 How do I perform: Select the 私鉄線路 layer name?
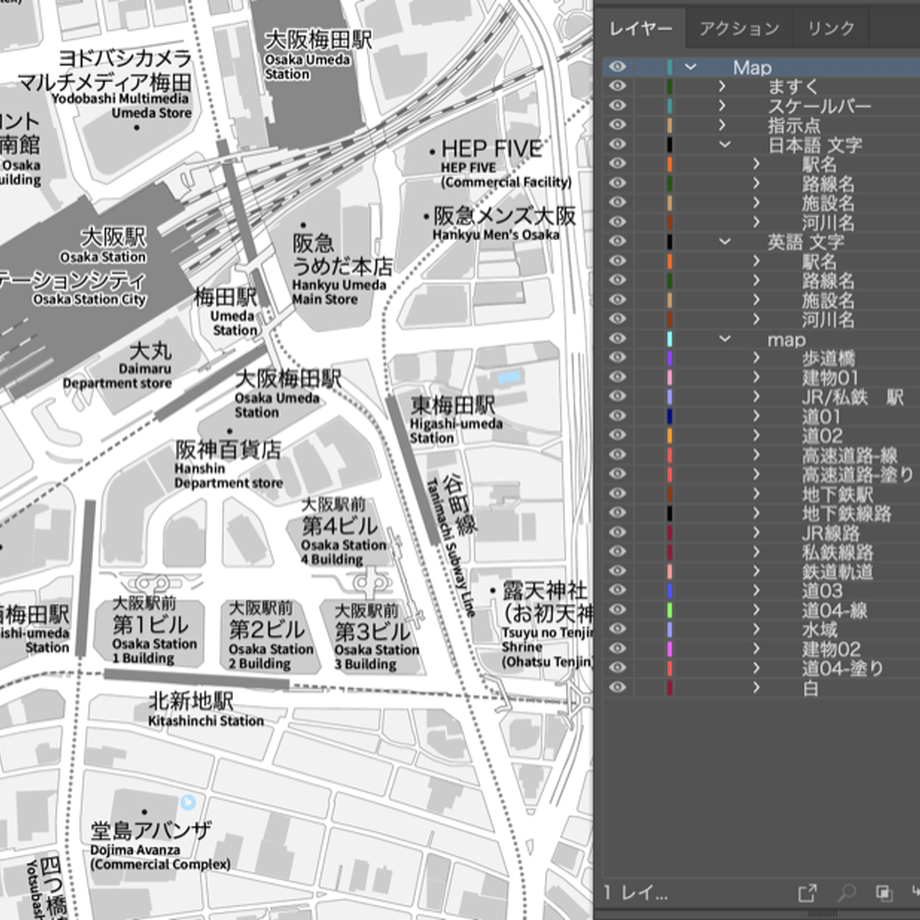(x=838, y=552)
